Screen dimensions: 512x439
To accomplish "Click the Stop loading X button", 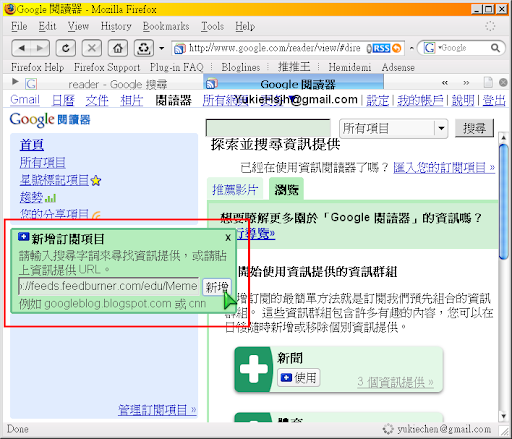I will click(x=92, y=48).
